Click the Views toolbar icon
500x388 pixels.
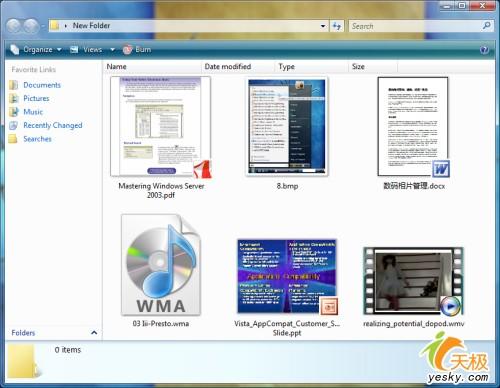click(x=74, y=50)
